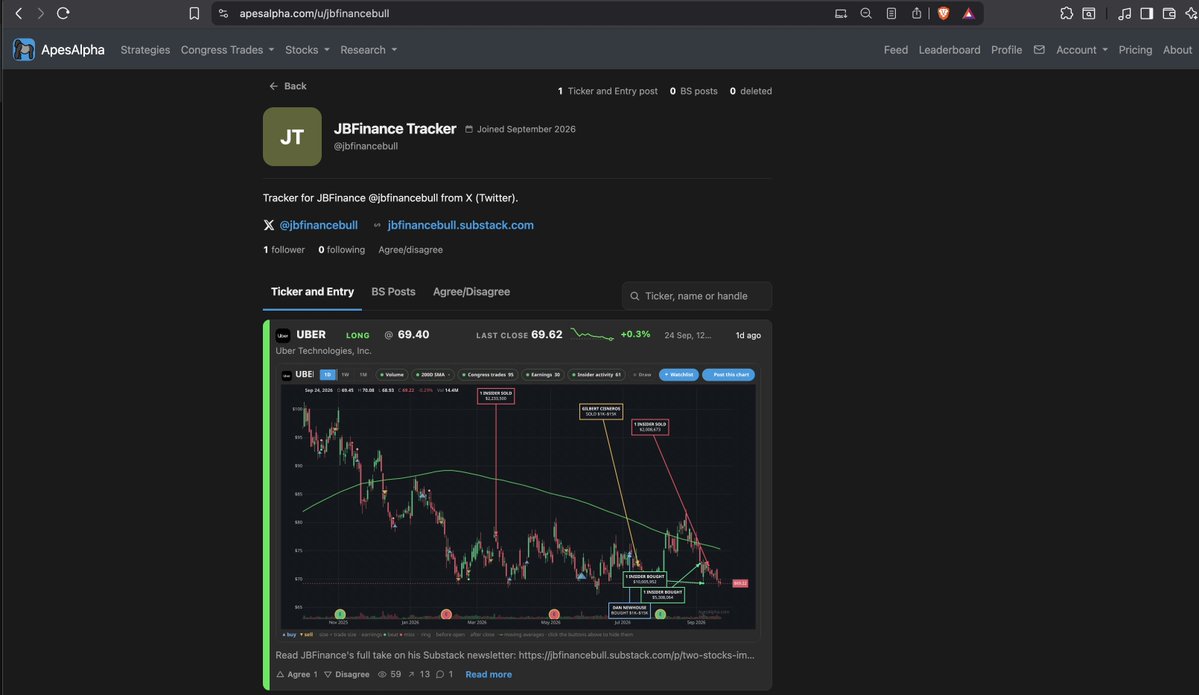Image resolution: width=1199 pixels, height=695 pixels.
Task: Open @jbfinancebull X profile link
Action: click(x=318, y=225)
